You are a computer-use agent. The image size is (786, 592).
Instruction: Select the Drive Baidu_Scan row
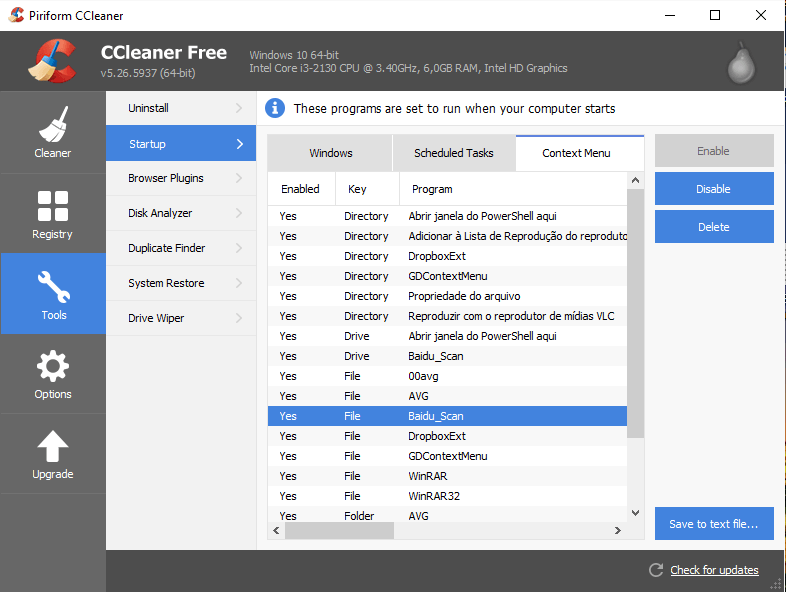point(447,356)
